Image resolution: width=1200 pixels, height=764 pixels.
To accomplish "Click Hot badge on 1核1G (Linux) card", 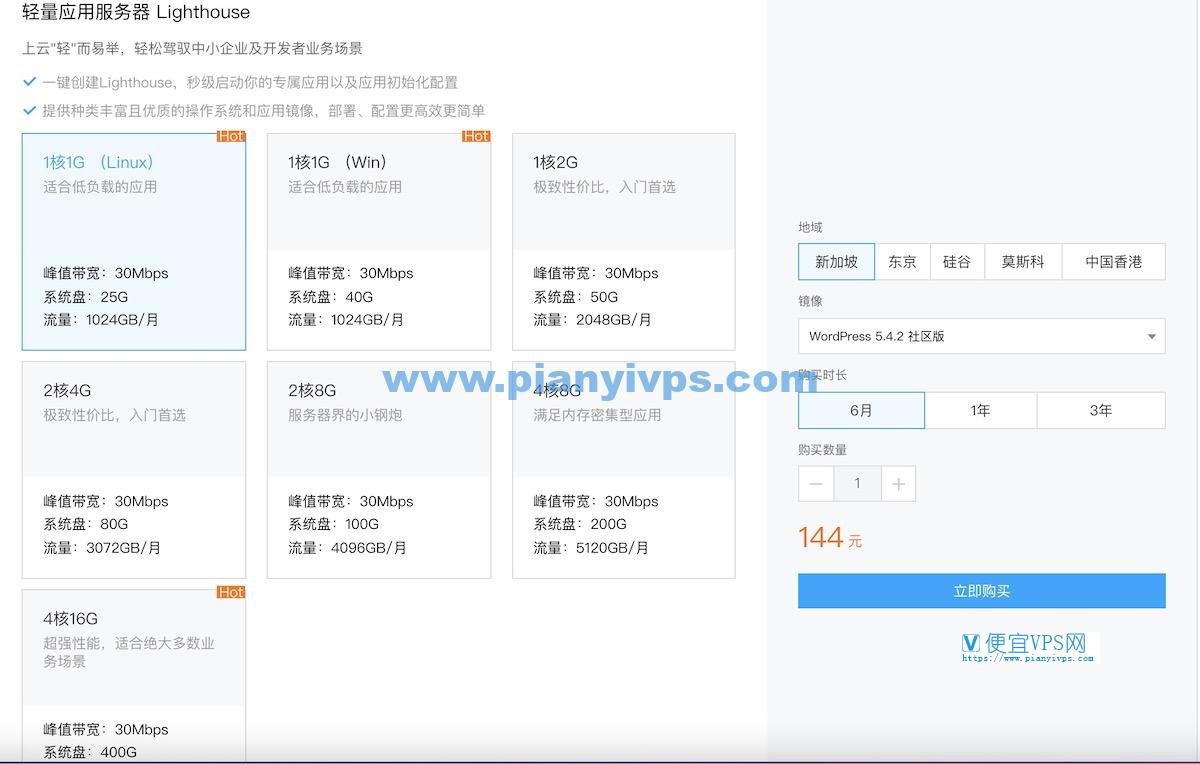I will pos(231,136).
